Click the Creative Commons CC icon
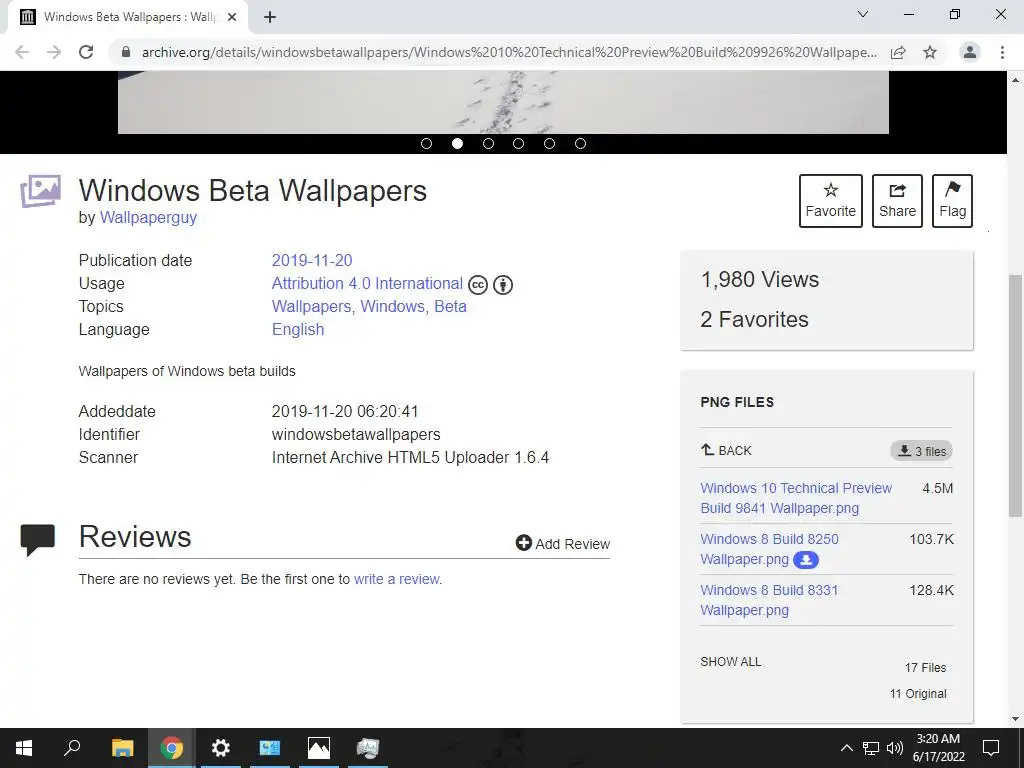Viewport: 1024px width, 768px height. [478, 285]
